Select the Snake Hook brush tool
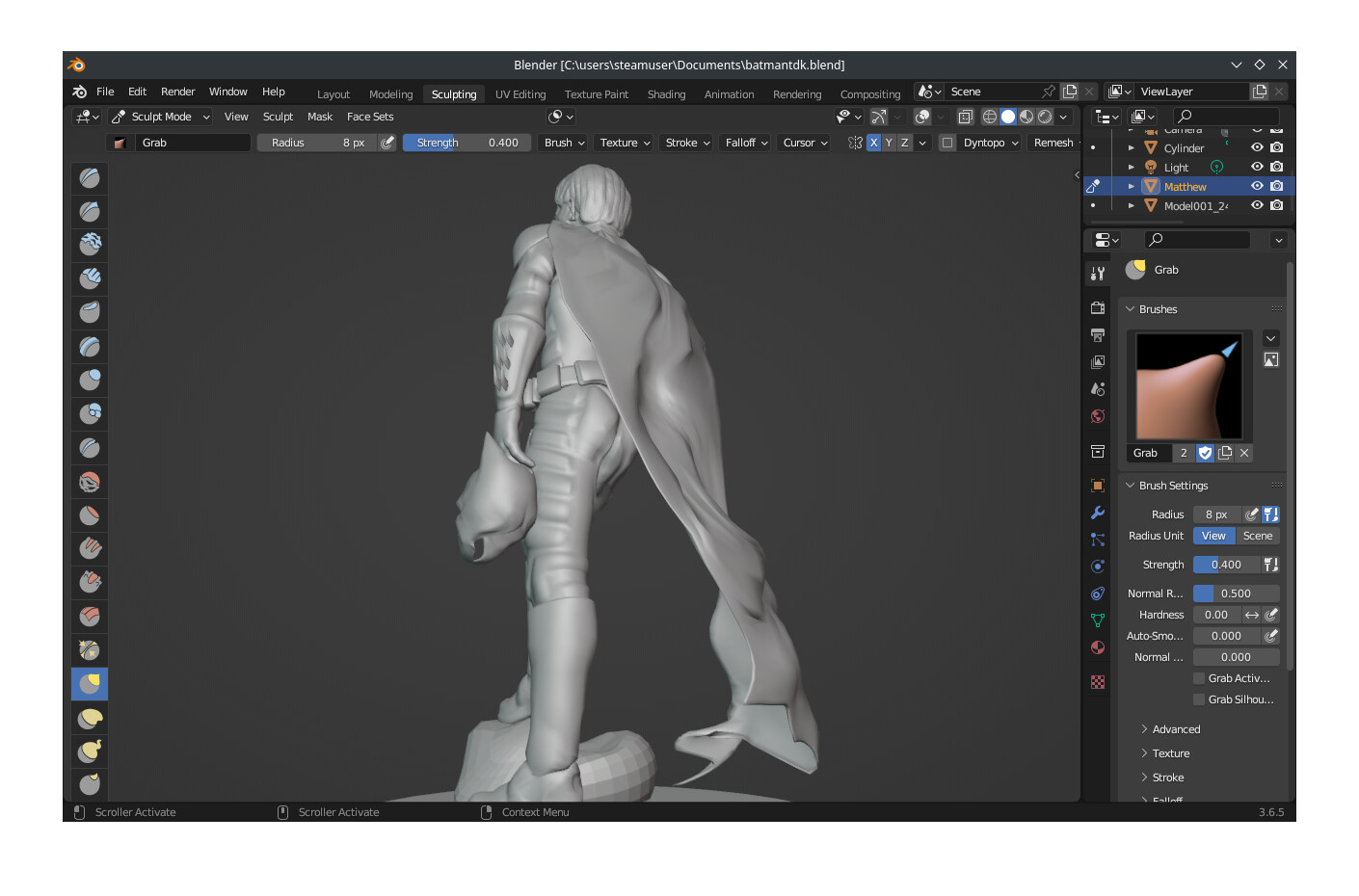1359x896 pixels. [90, 751]
